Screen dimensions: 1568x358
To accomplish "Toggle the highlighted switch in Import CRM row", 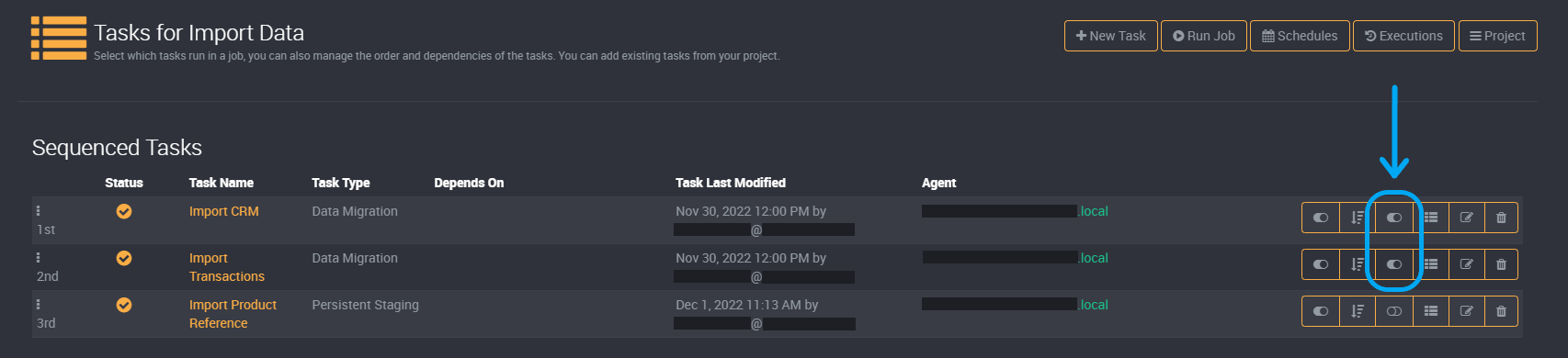I will click(1394, 218).
